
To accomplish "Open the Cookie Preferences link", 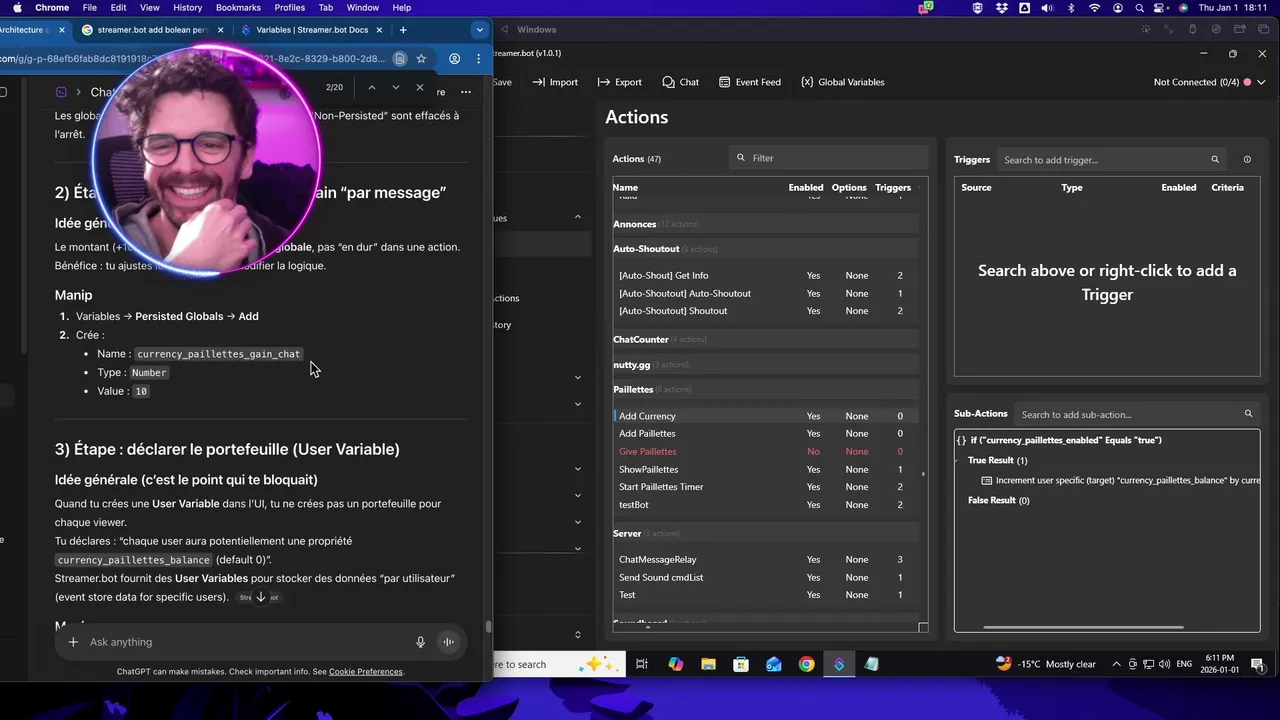I will click(x=366, y=672).
